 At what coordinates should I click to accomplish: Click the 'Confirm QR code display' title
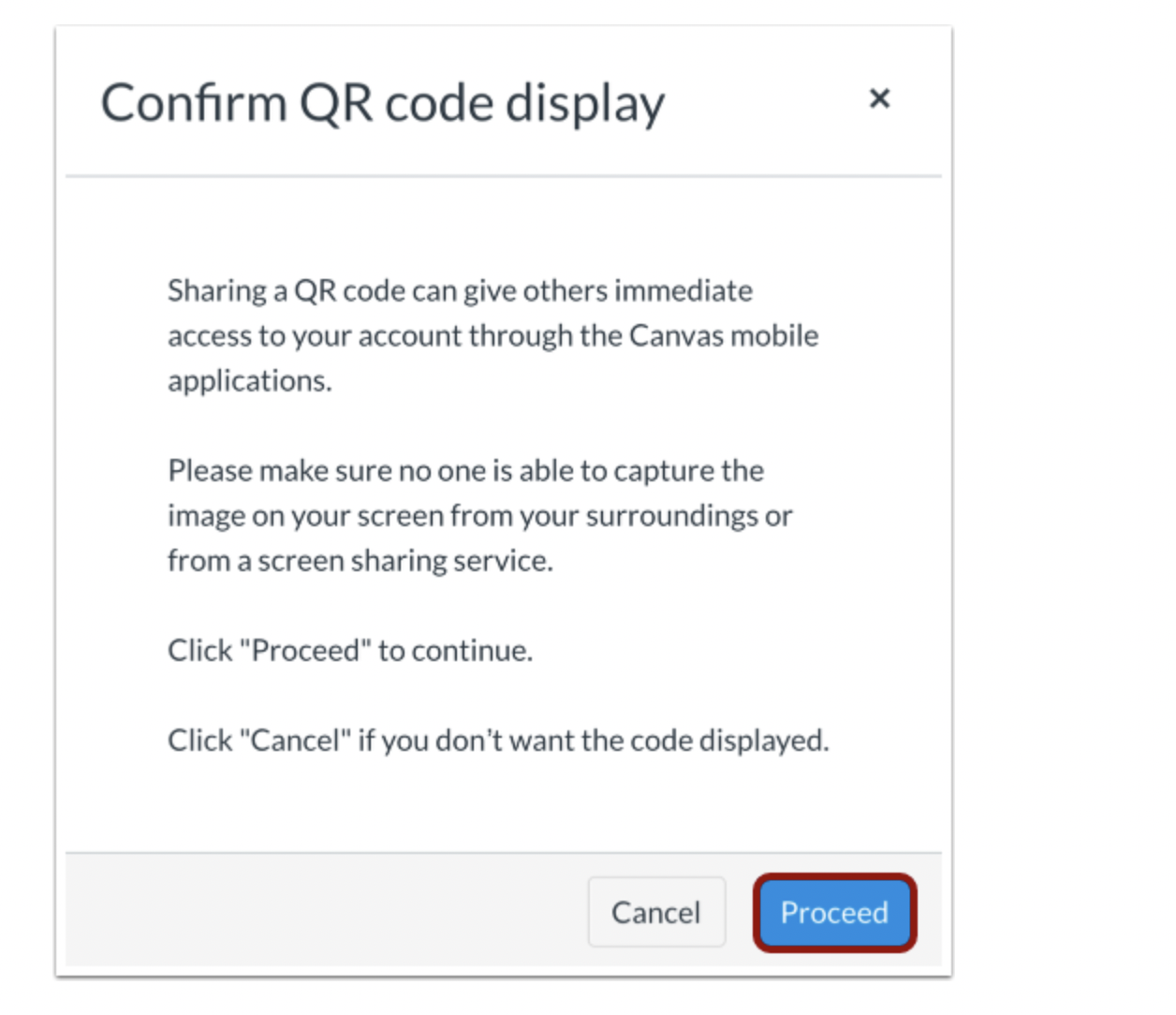(382, 103)
